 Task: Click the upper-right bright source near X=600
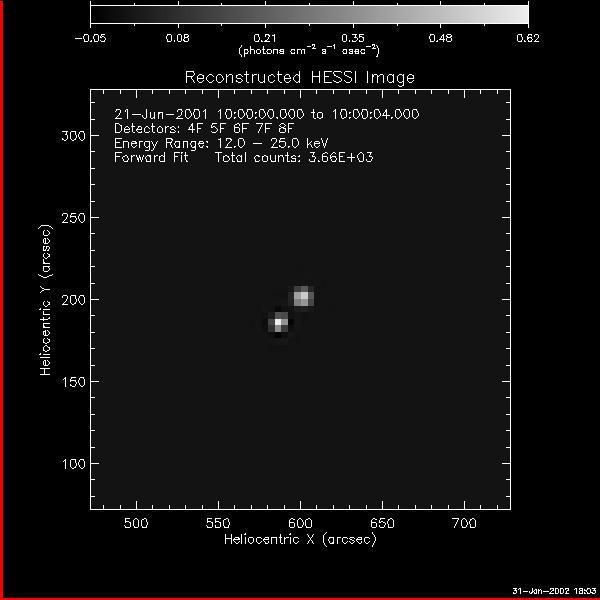tap(303, 297)
